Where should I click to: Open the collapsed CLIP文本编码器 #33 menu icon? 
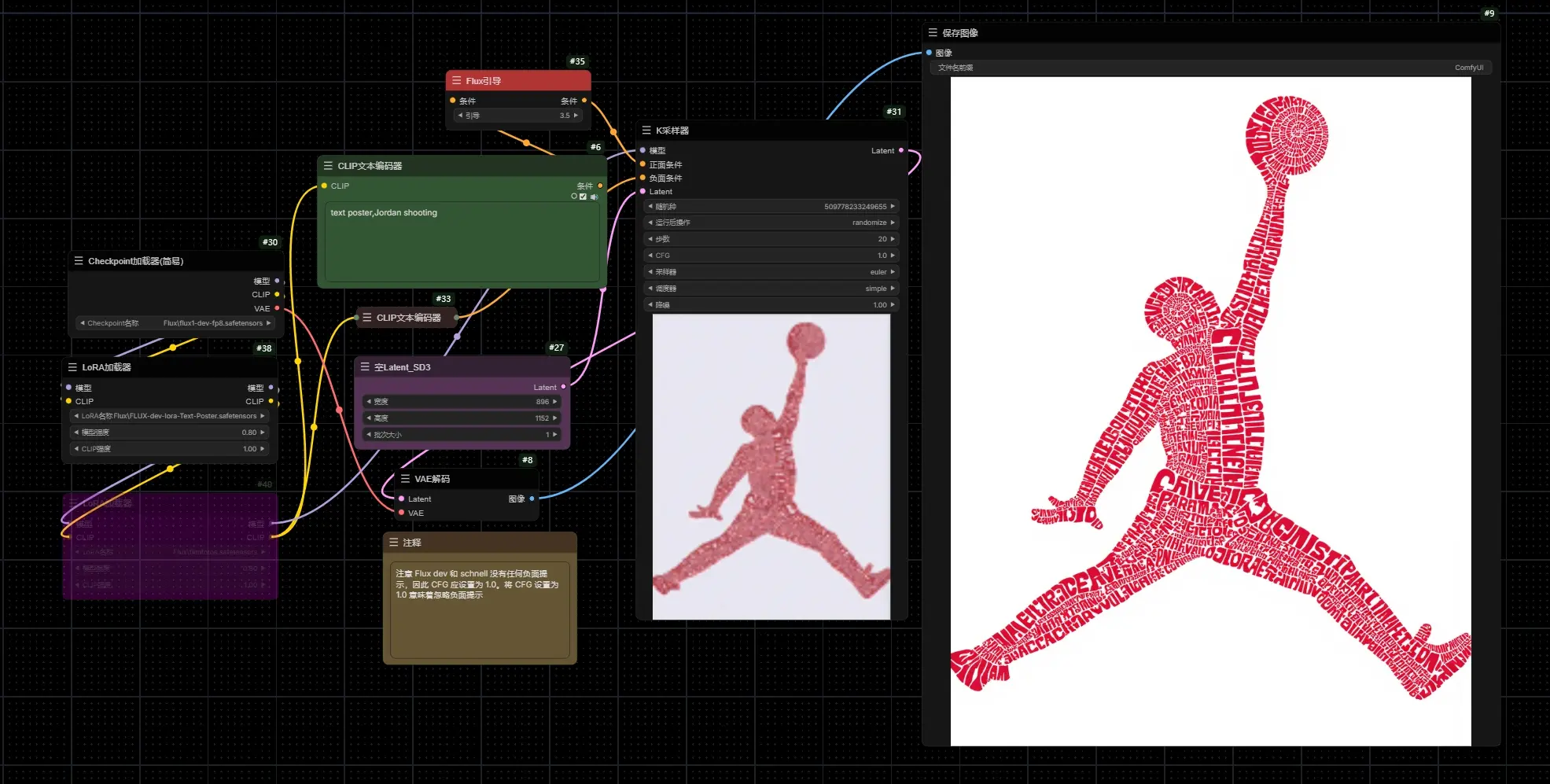click(x=366, y=318)
